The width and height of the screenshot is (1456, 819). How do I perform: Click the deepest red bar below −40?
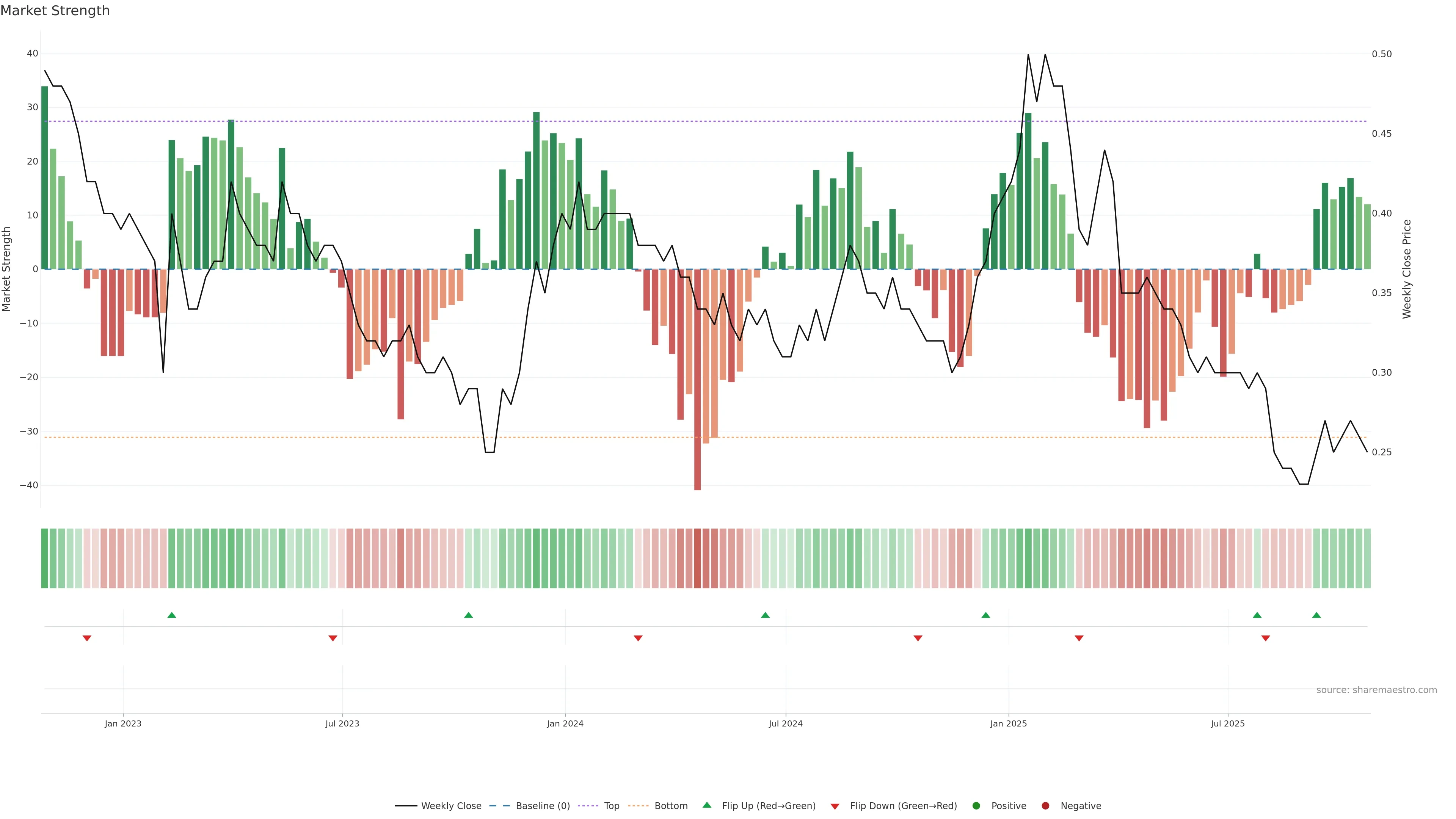(x=698, y=487)
